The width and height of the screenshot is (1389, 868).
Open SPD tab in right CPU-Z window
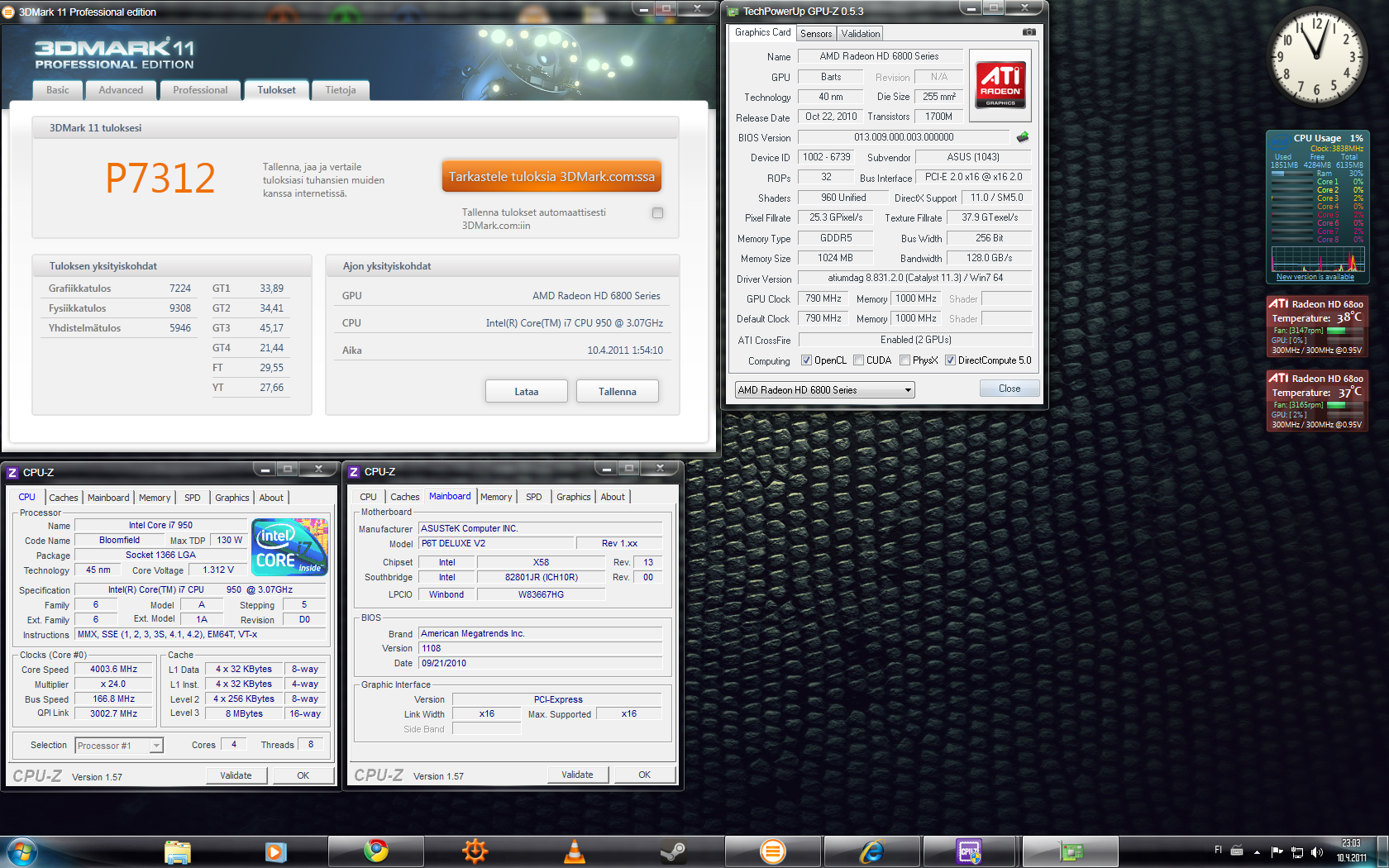(534, 497)
